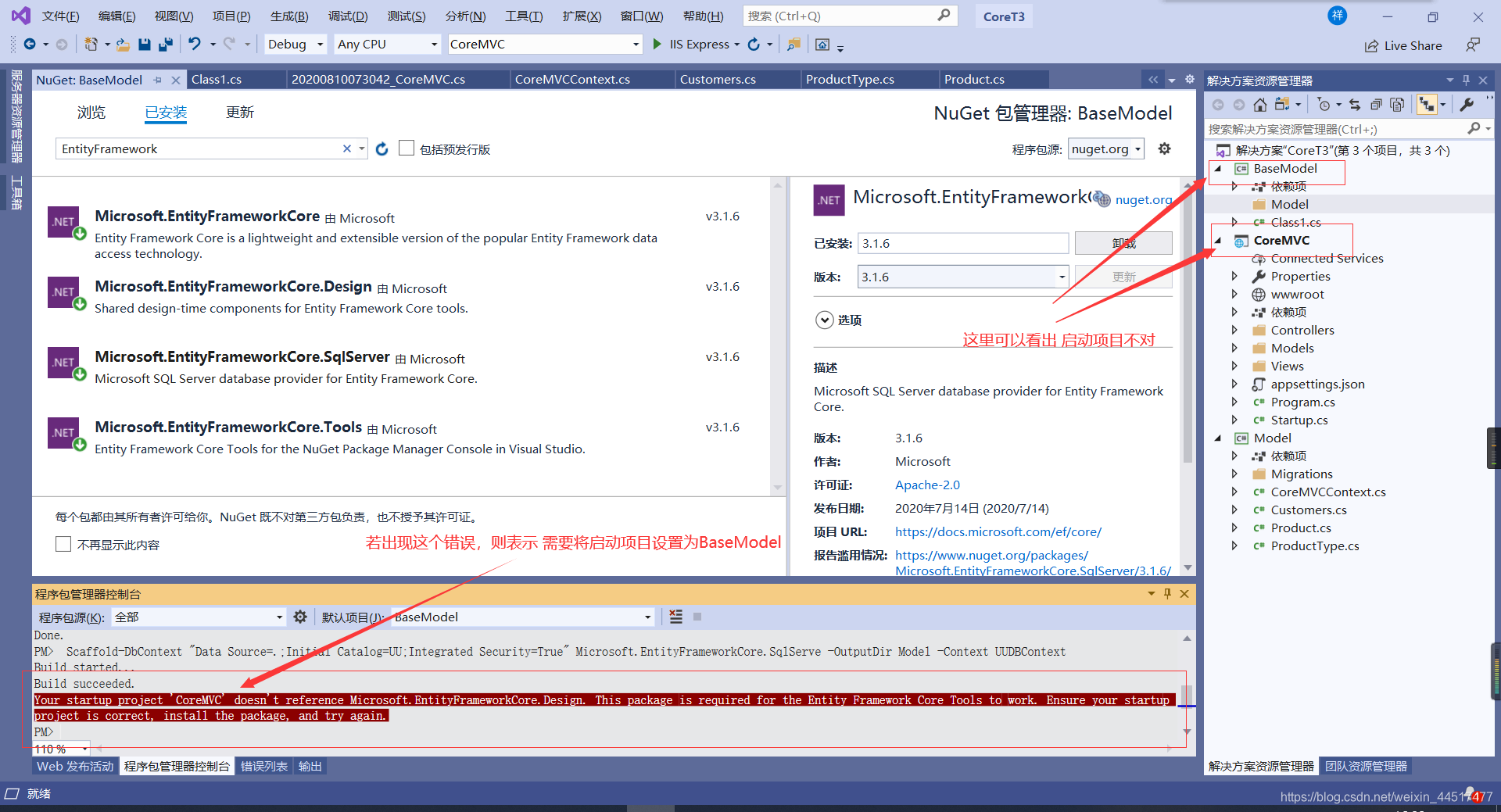
Task: Open Properties wrench icon in Solution Explorer
Action: [x=1467, y=105]
